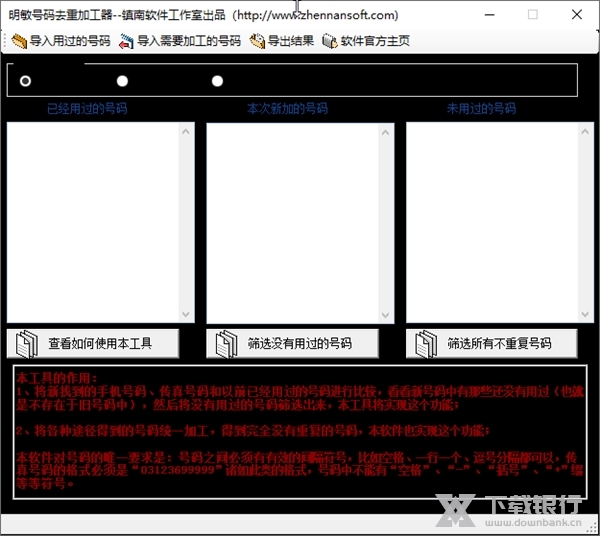
Task: Click the down arrow of 未用过的号码 scrollbar
Action: (585, 314)
